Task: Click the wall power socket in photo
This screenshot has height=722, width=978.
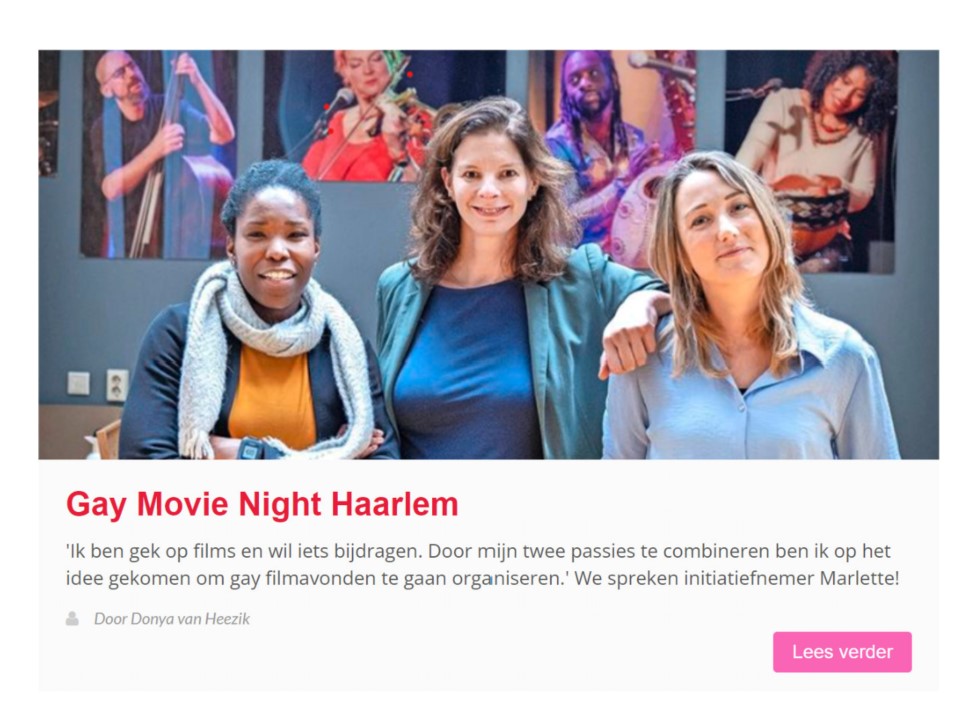Action: pyautogui.click(x=117, y=385)
